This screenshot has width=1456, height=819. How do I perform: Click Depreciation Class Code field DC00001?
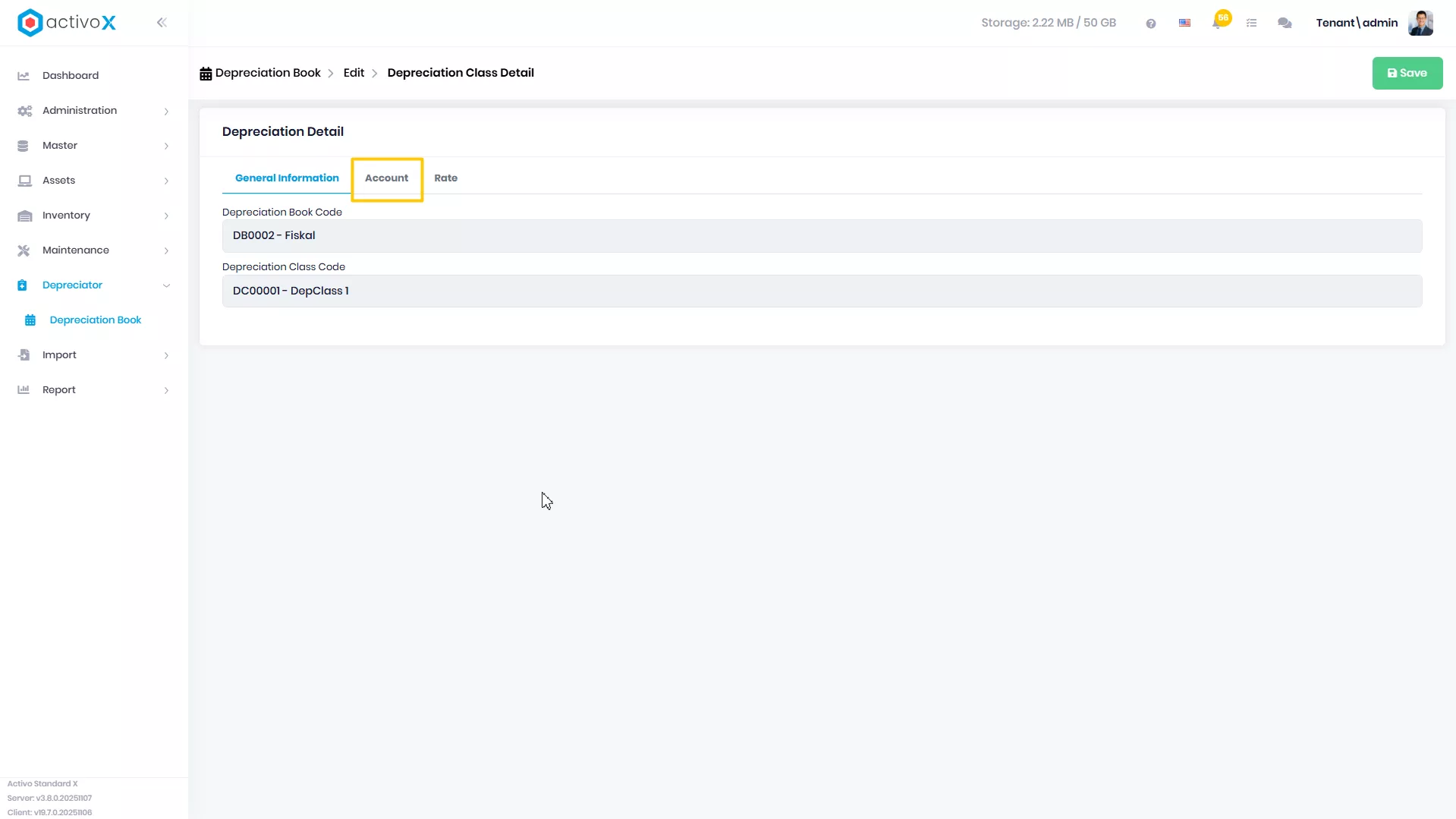click(822, 291)
